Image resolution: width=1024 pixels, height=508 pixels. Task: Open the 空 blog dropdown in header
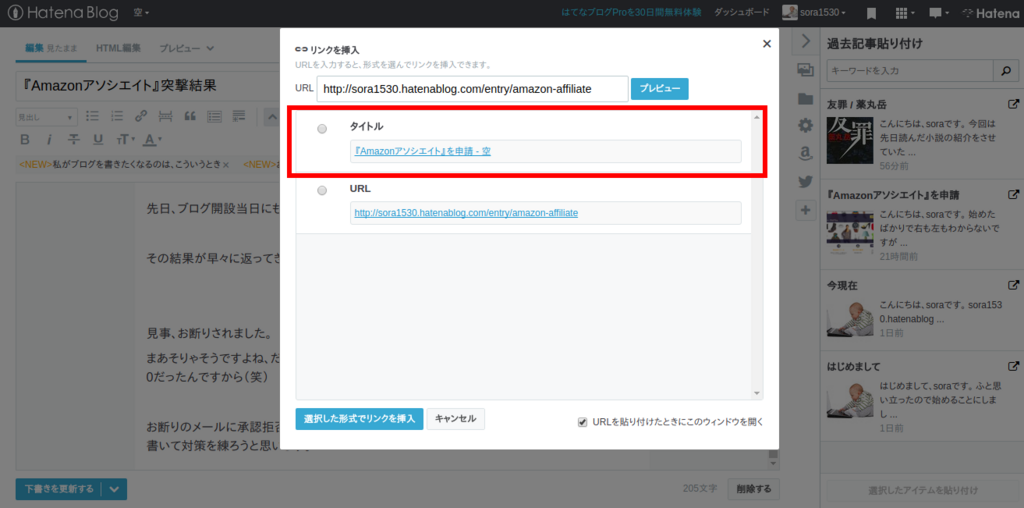point(141,12)
